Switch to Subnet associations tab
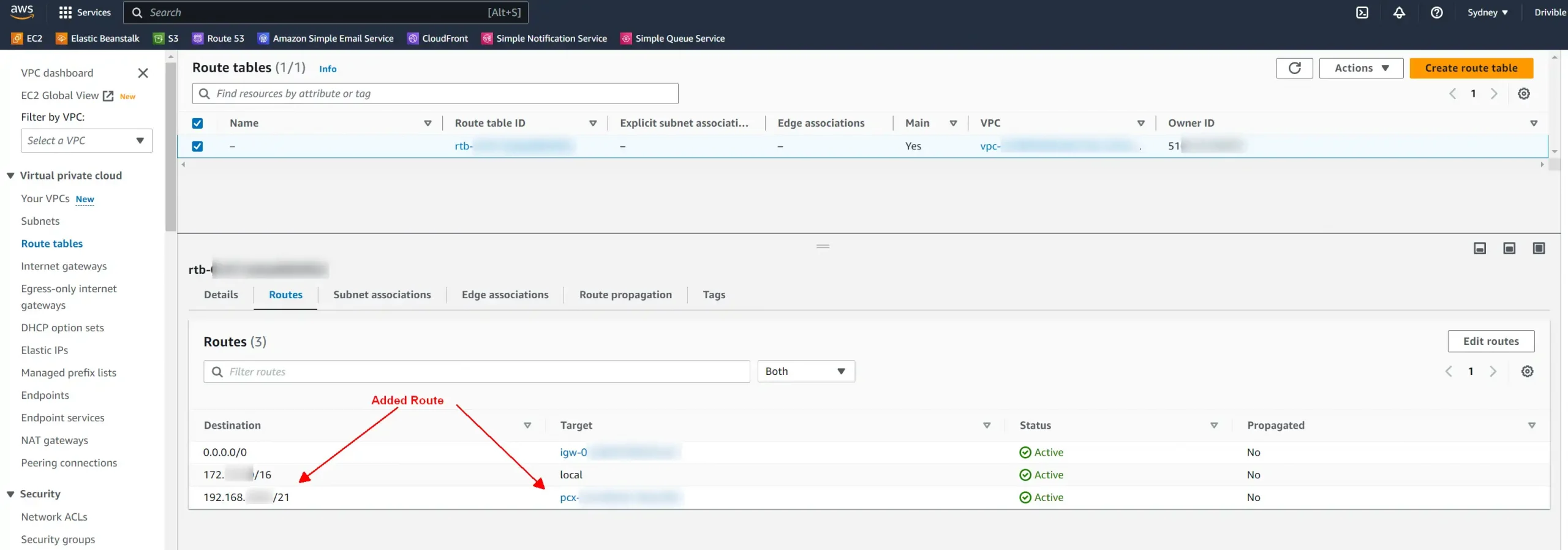1568x550 pixels. (x=382, y=295)
